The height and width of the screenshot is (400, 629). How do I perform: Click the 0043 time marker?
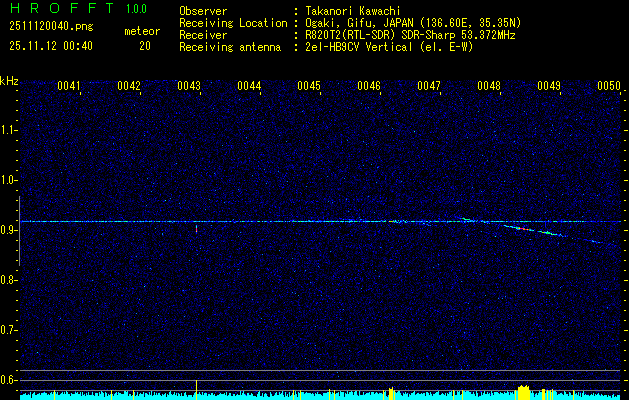pyautogui.click(x=189, y=86)
